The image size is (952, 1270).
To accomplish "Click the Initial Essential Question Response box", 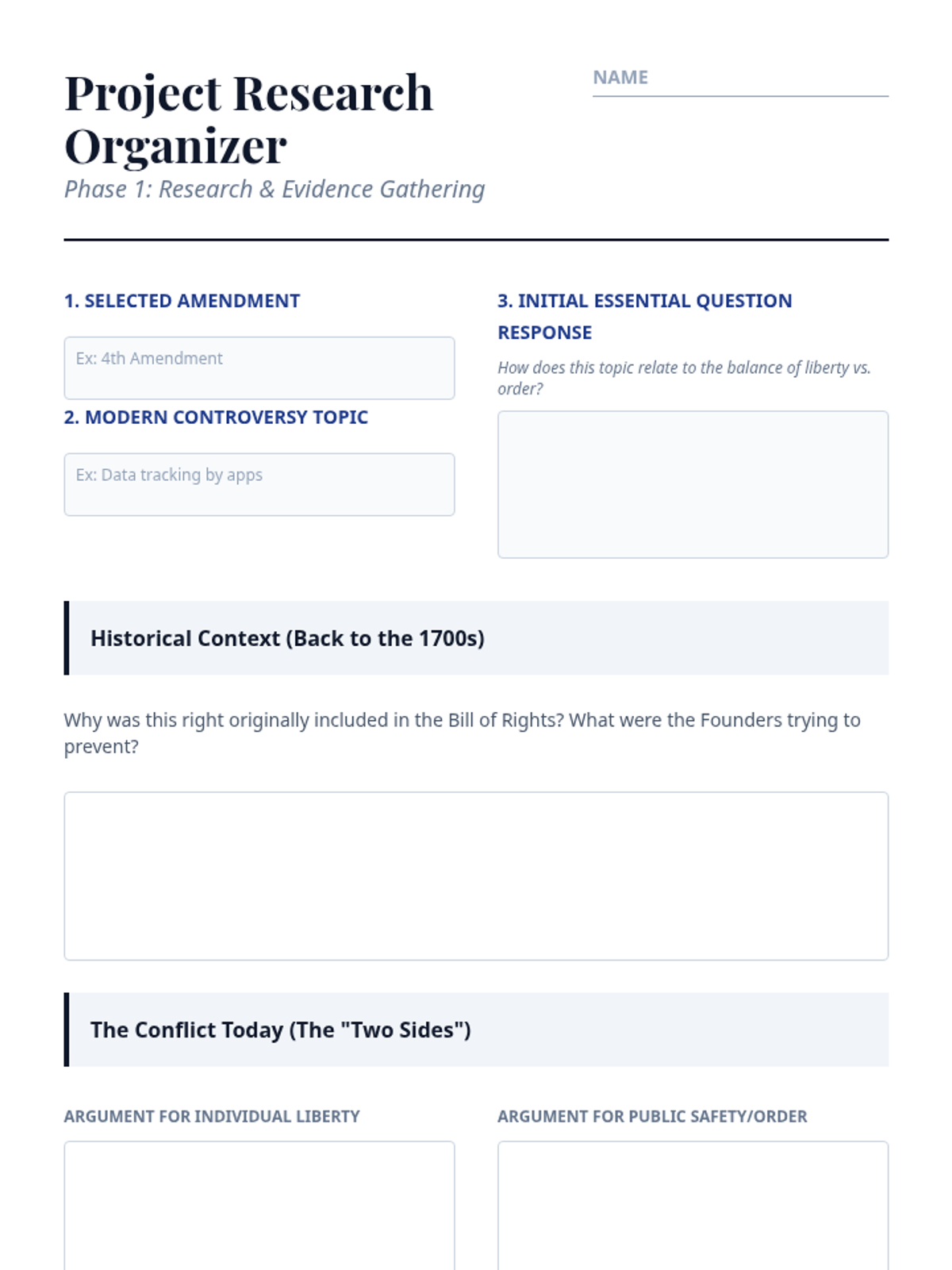I will point(693,484).
